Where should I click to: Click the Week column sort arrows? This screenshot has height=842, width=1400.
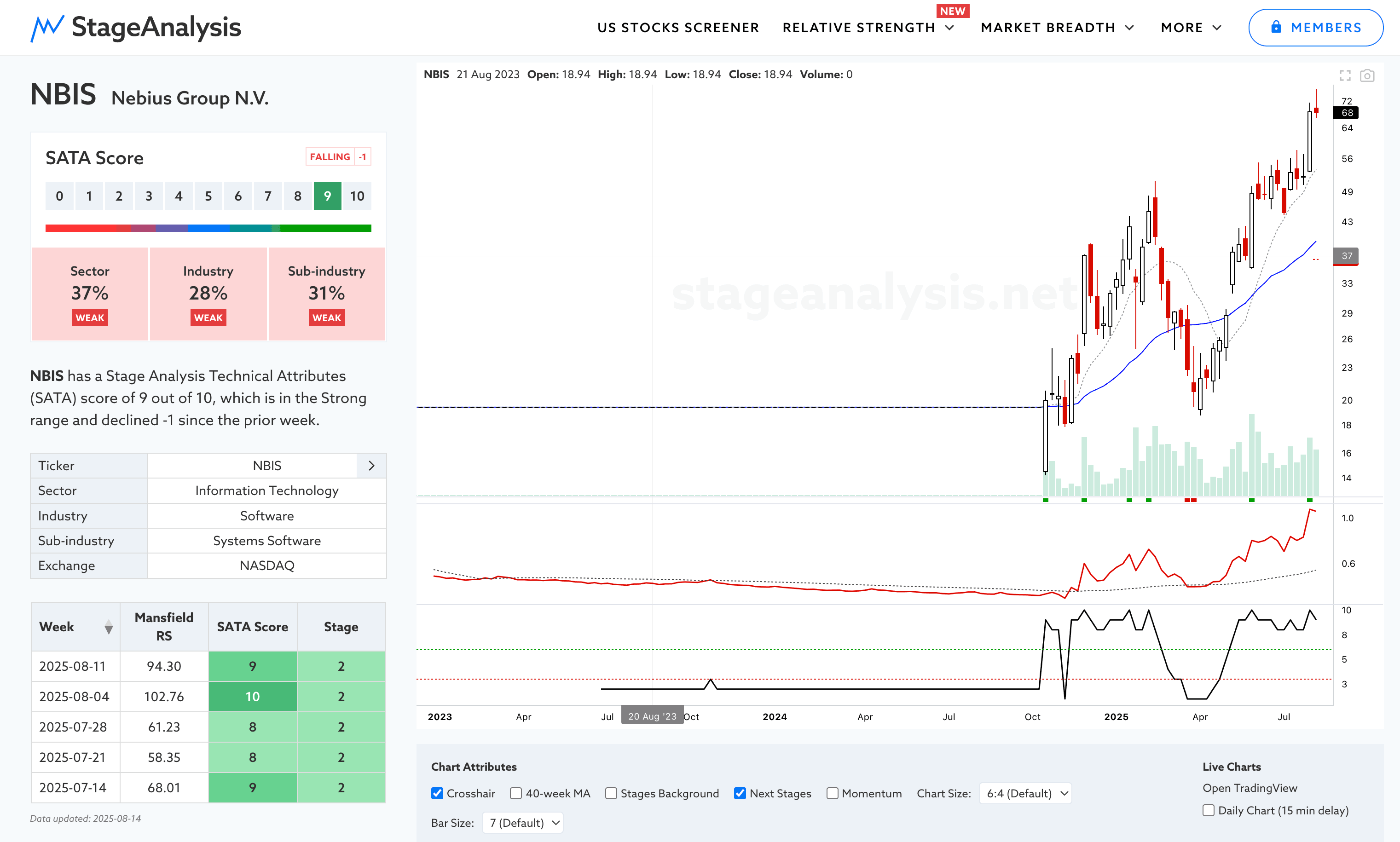[x=109, y=627]
